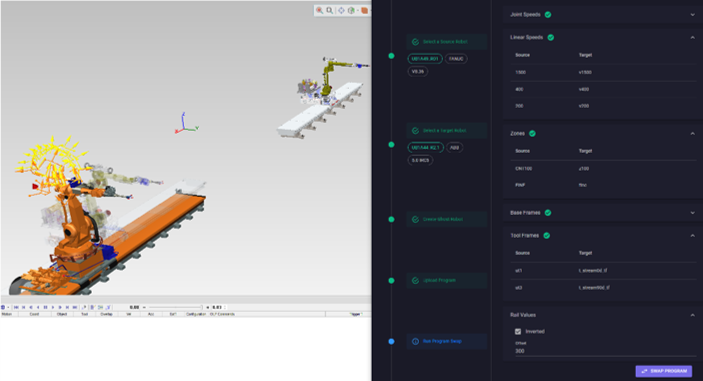Click the Coord column header
This screenshot has height=381, width=703.
coord(35,314)
